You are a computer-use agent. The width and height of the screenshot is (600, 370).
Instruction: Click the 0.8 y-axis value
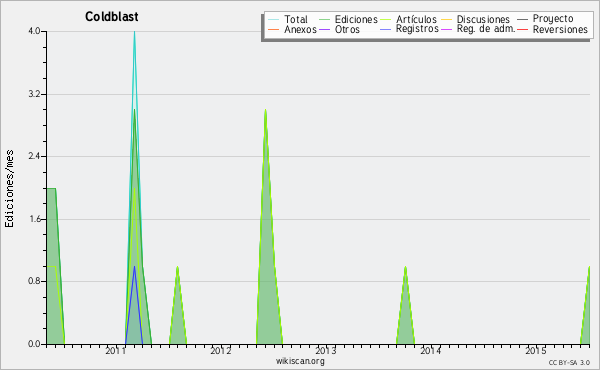pos(34,282)
